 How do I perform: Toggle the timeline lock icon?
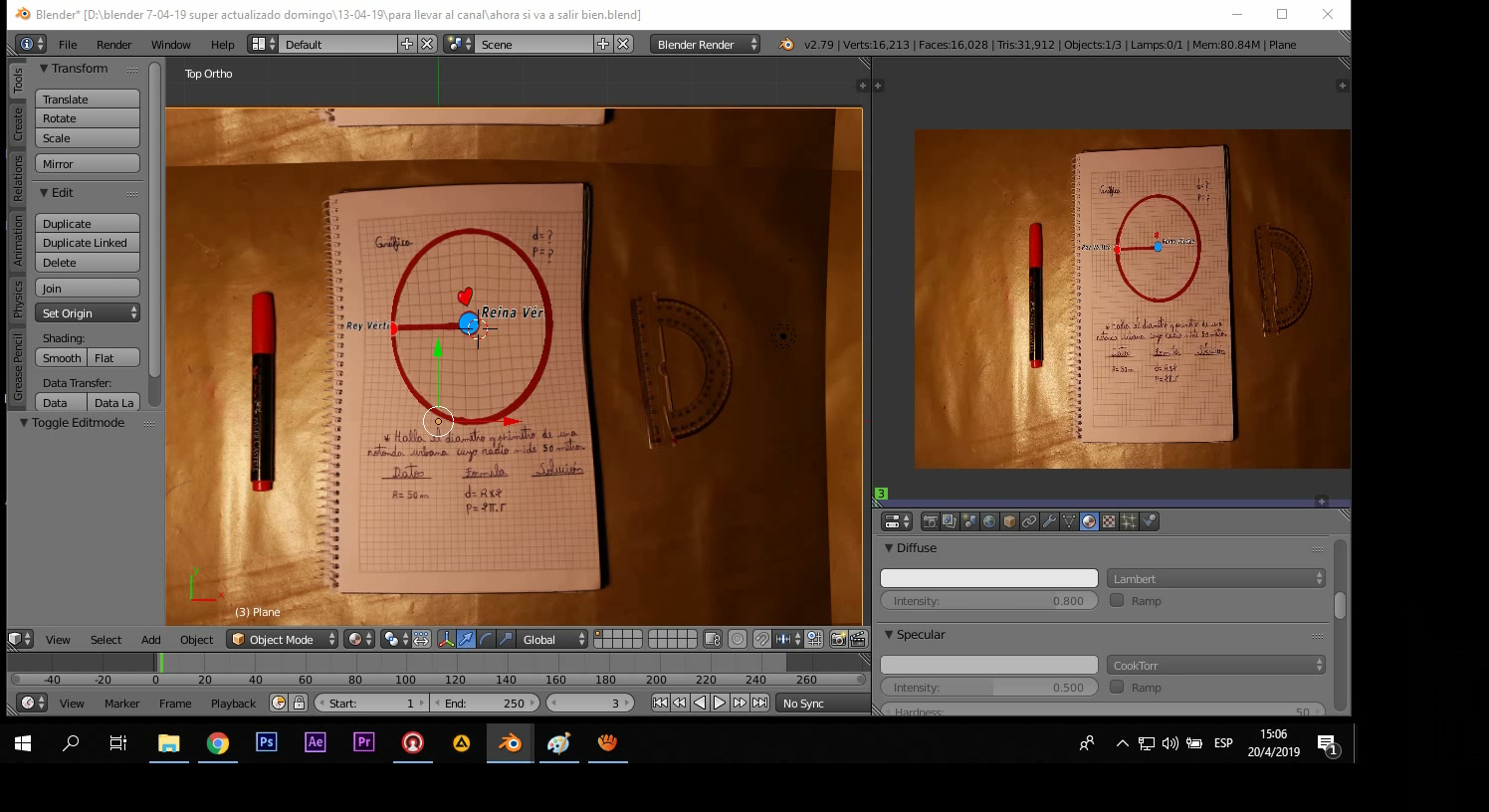pos(299,704)
